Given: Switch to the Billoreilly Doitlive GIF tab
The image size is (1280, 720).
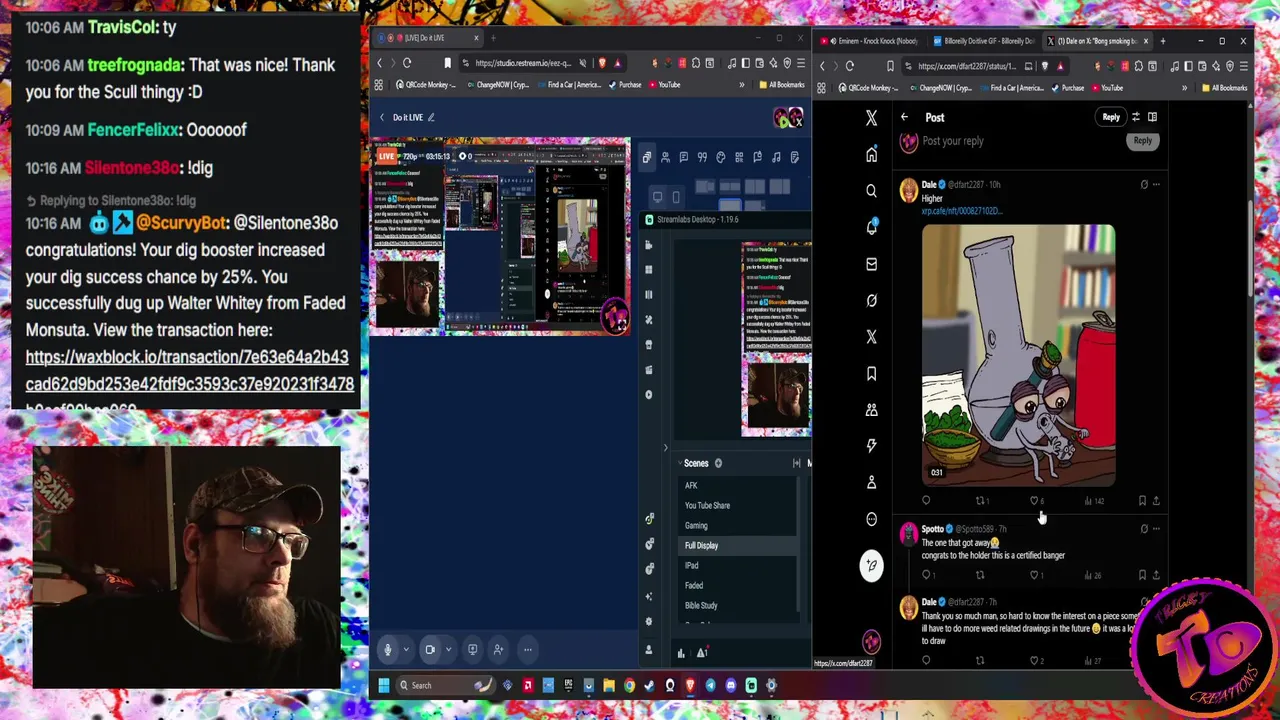Looking at the screenshot, I should (983, 41).
